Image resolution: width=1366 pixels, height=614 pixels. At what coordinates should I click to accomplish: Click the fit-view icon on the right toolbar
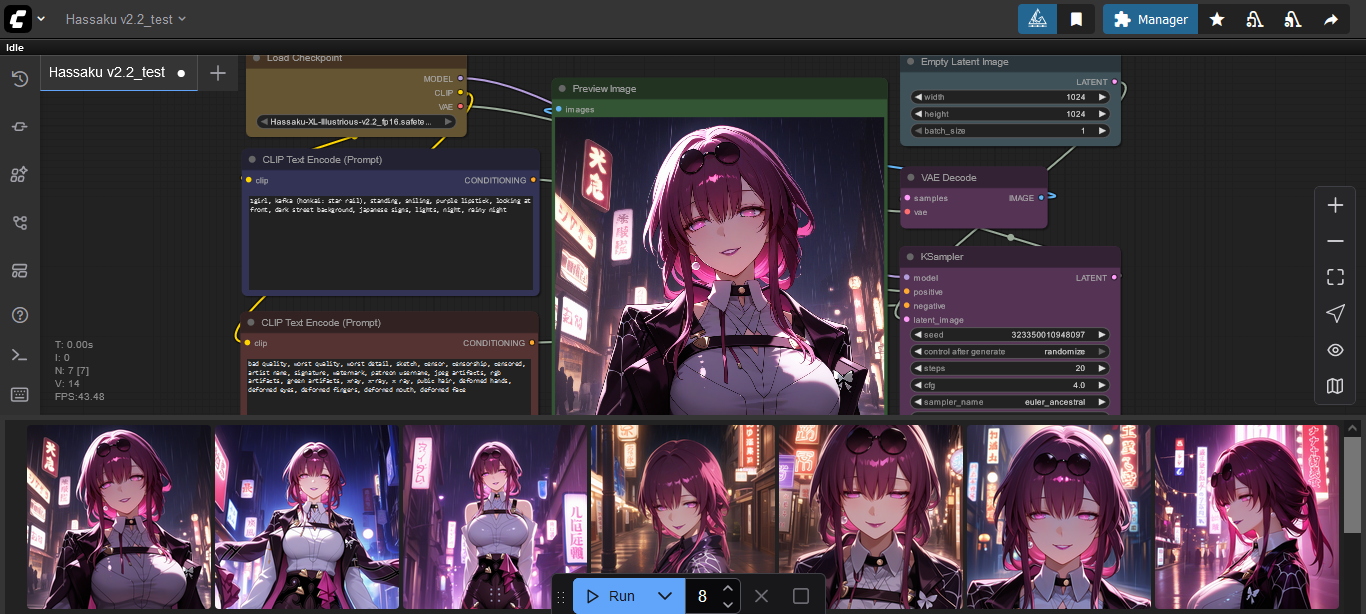[1335, 276]
